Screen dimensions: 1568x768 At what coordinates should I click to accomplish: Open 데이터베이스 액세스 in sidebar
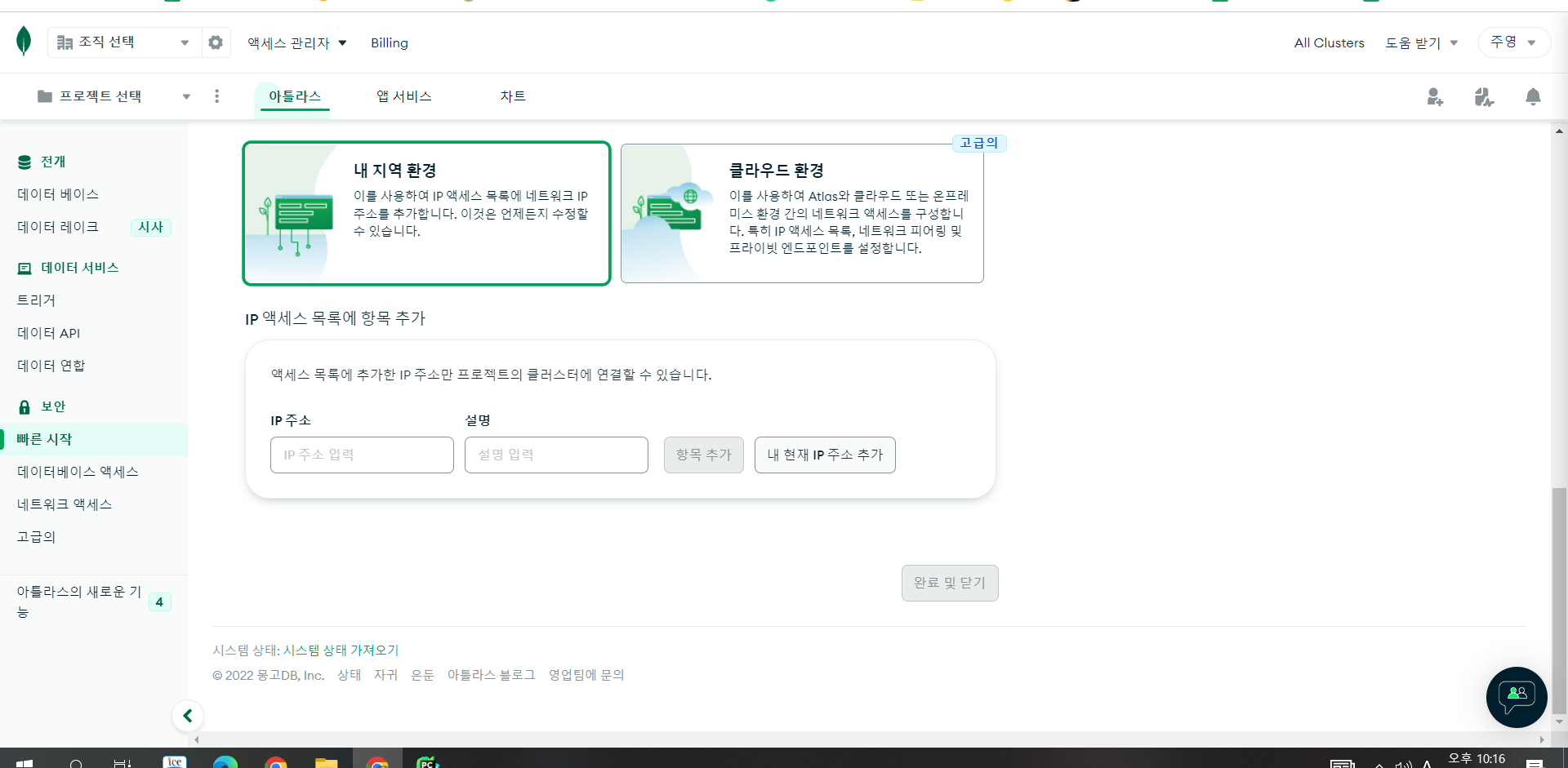coord(78,472)
